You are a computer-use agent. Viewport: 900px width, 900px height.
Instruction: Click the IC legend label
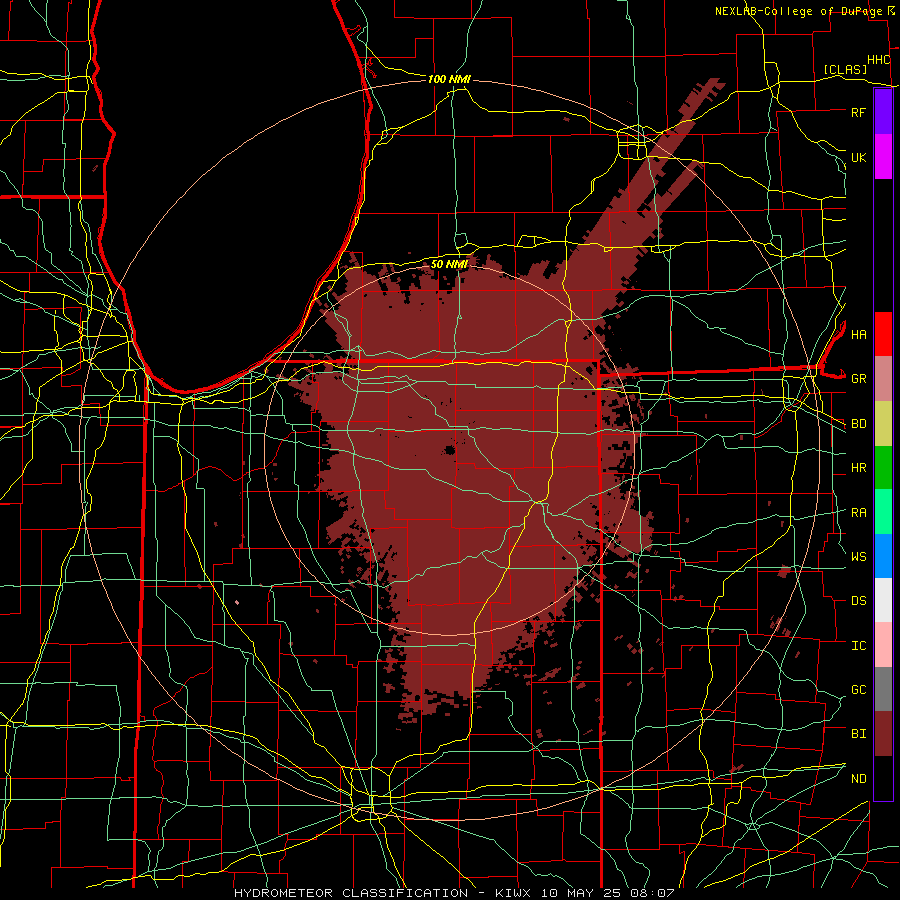tap(858, 646)
